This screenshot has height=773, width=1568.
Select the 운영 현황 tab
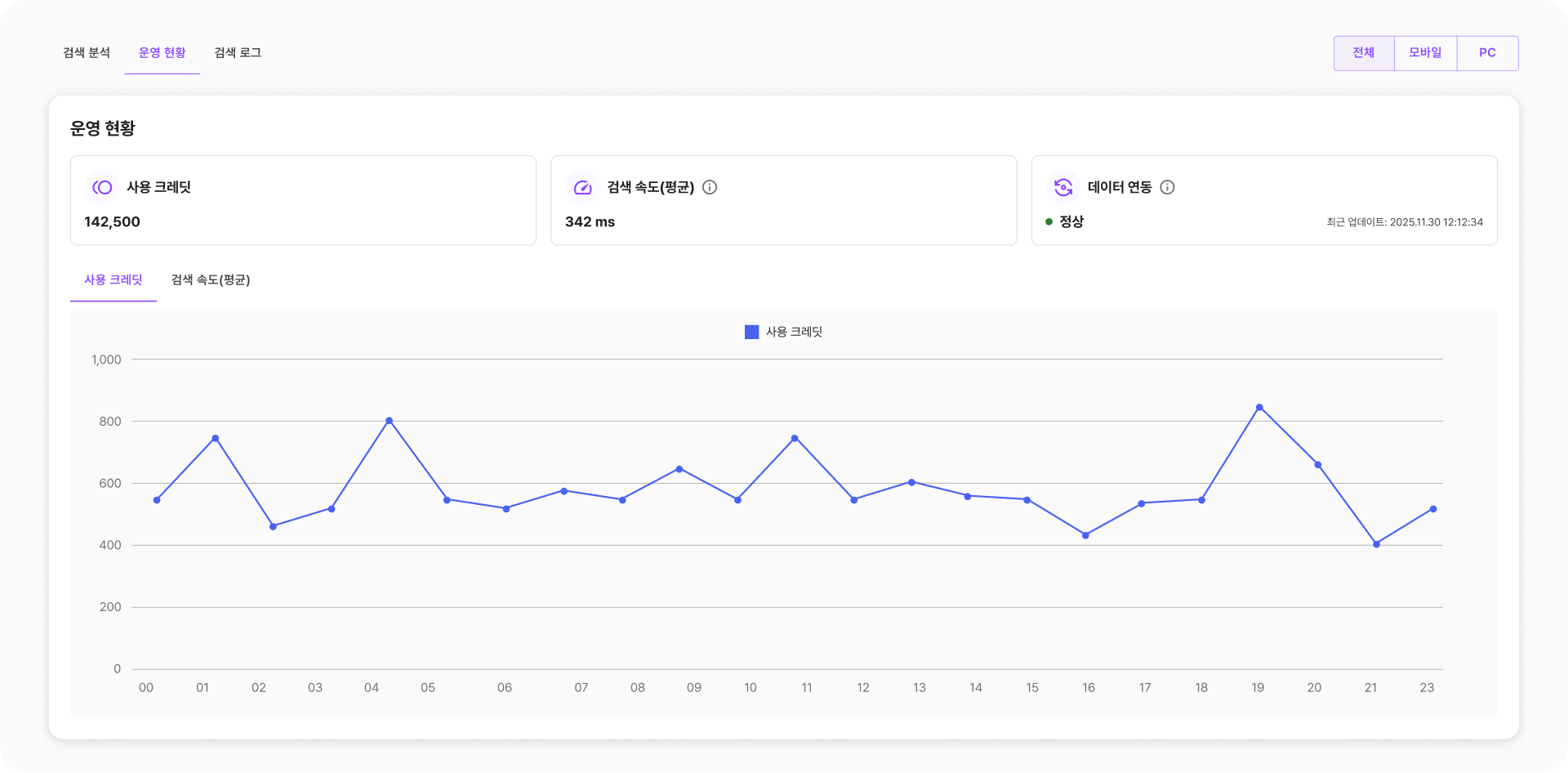click(162, 53)
